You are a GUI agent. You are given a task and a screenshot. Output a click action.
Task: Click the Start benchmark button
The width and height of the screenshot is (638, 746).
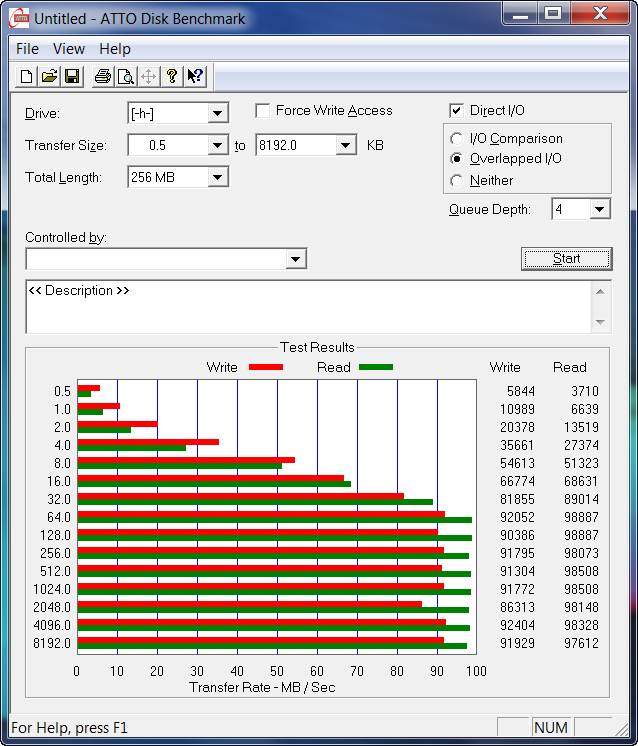(x=567, y=258)
